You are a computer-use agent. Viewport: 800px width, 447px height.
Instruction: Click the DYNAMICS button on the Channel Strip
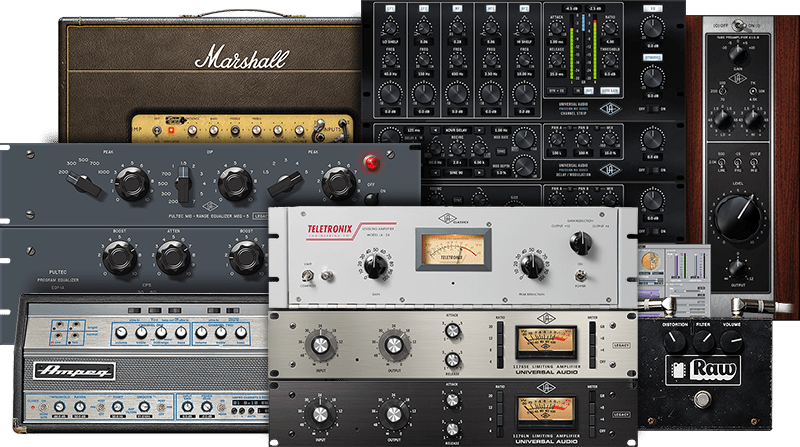click(653, 58)
